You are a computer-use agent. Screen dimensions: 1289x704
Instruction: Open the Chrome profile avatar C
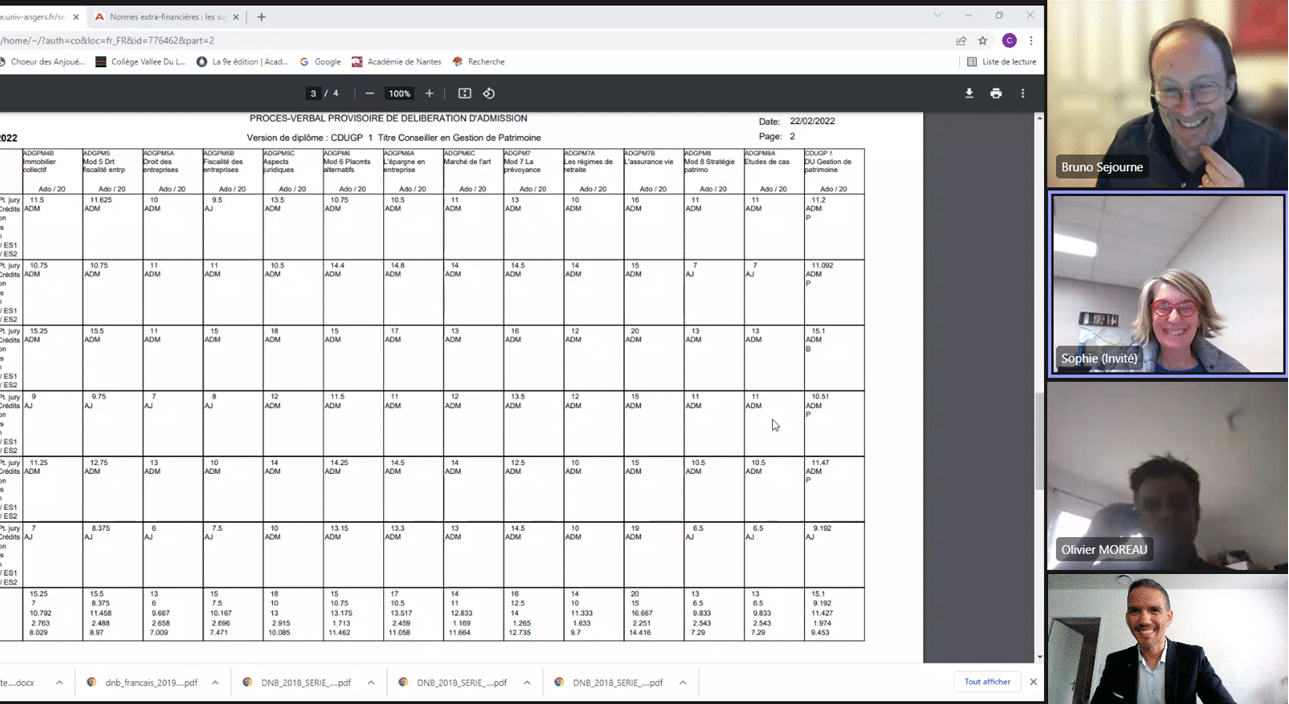(x=1009, y=40)
